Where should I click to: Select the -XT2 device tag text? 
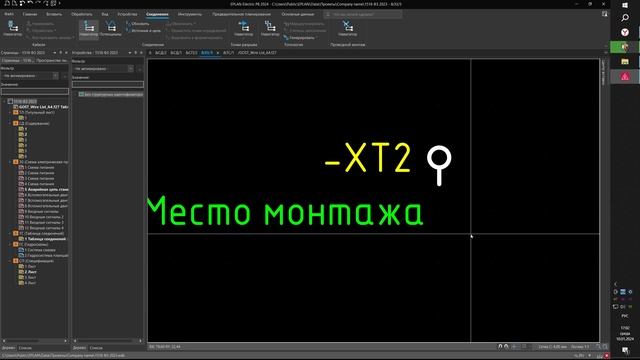coord(367,158)
